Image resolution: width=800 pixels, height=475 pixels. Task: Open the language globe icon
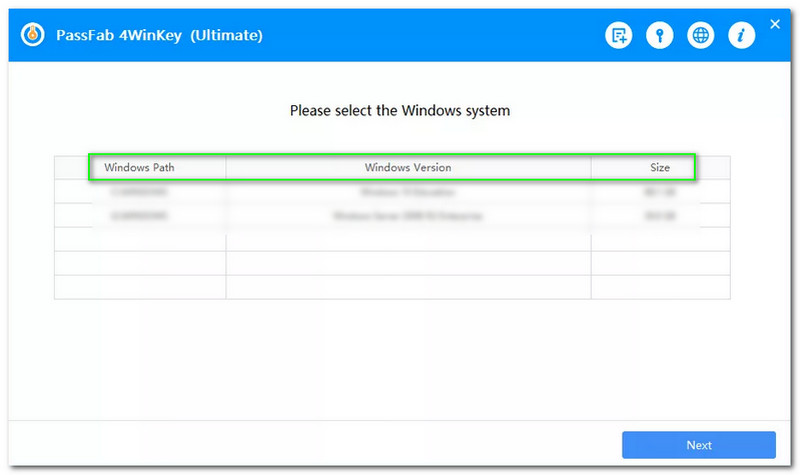[x=700, y=35]
